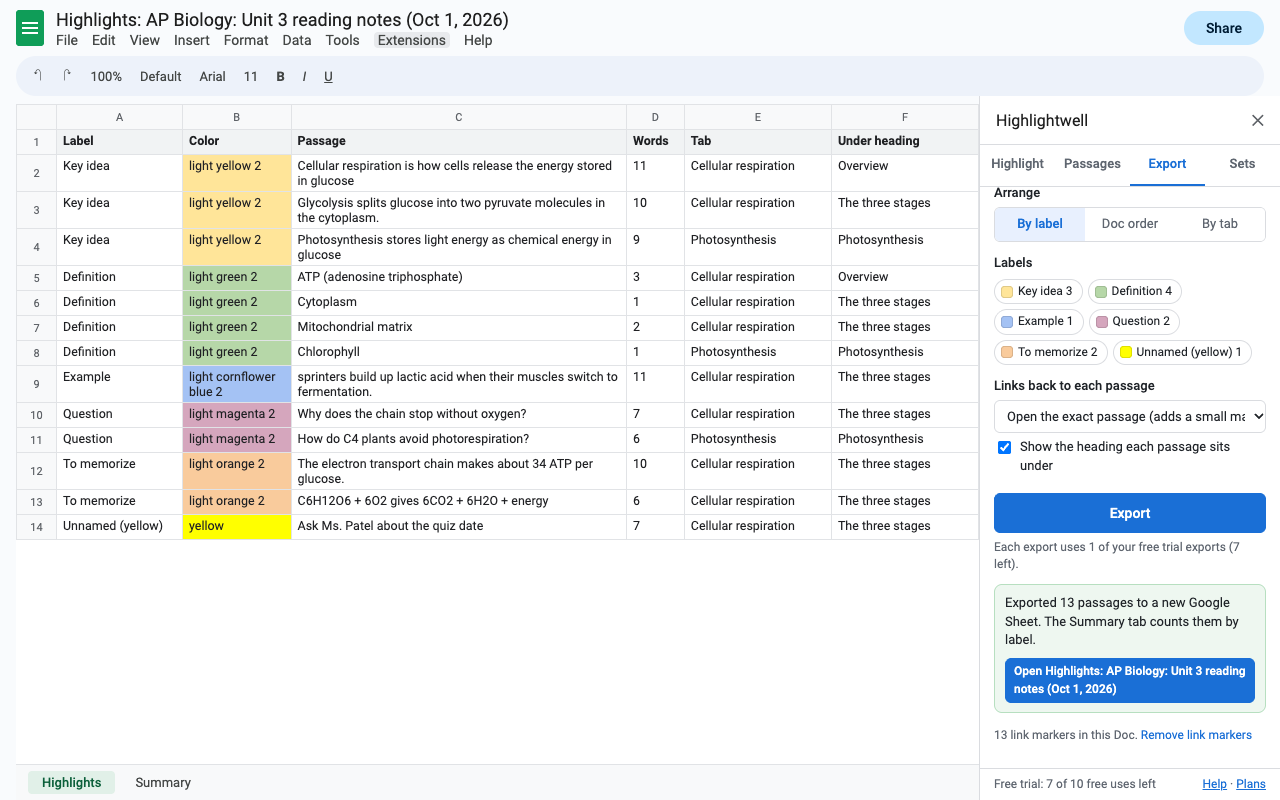Click the Share button
Image resolution: width=1280 pixels, height=800 pixels.
(1223, 28)
